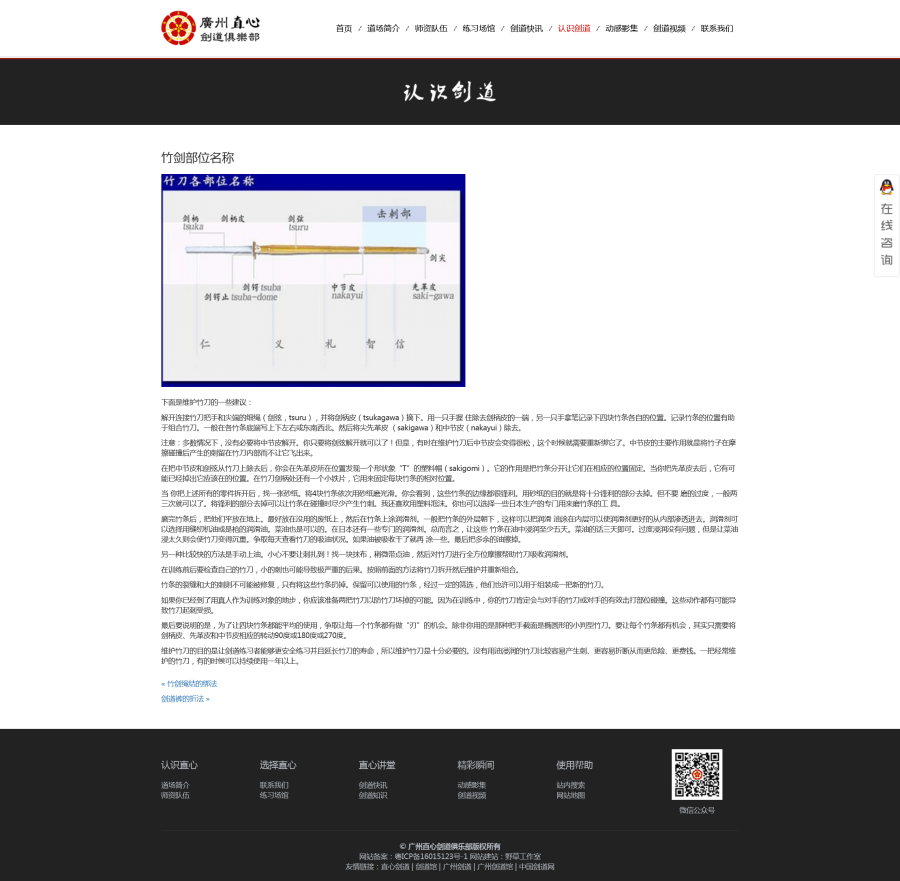The height and width of the screenshot is (881, 900).
Task: Open the bamboo sword parts diagram image
Action: click(312, 280)
